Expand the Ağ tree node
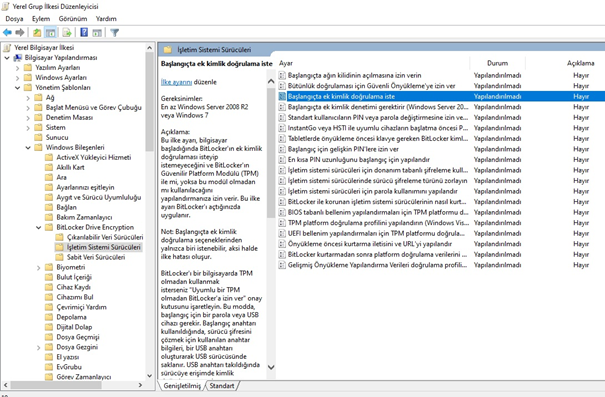Viewport: 605px width, 397px height. [x=28, y=98]
